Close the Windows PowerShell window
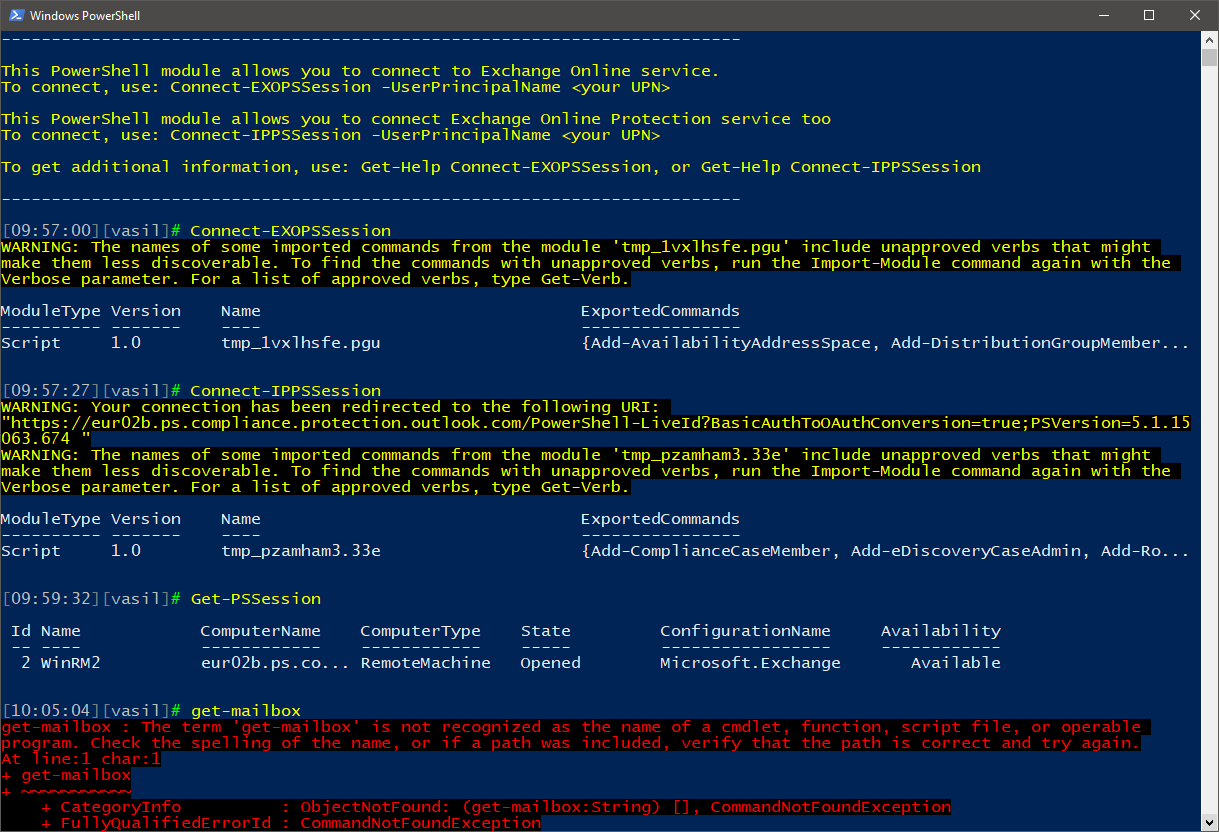Screen dimensions: 1219x832 [1195, 15]
